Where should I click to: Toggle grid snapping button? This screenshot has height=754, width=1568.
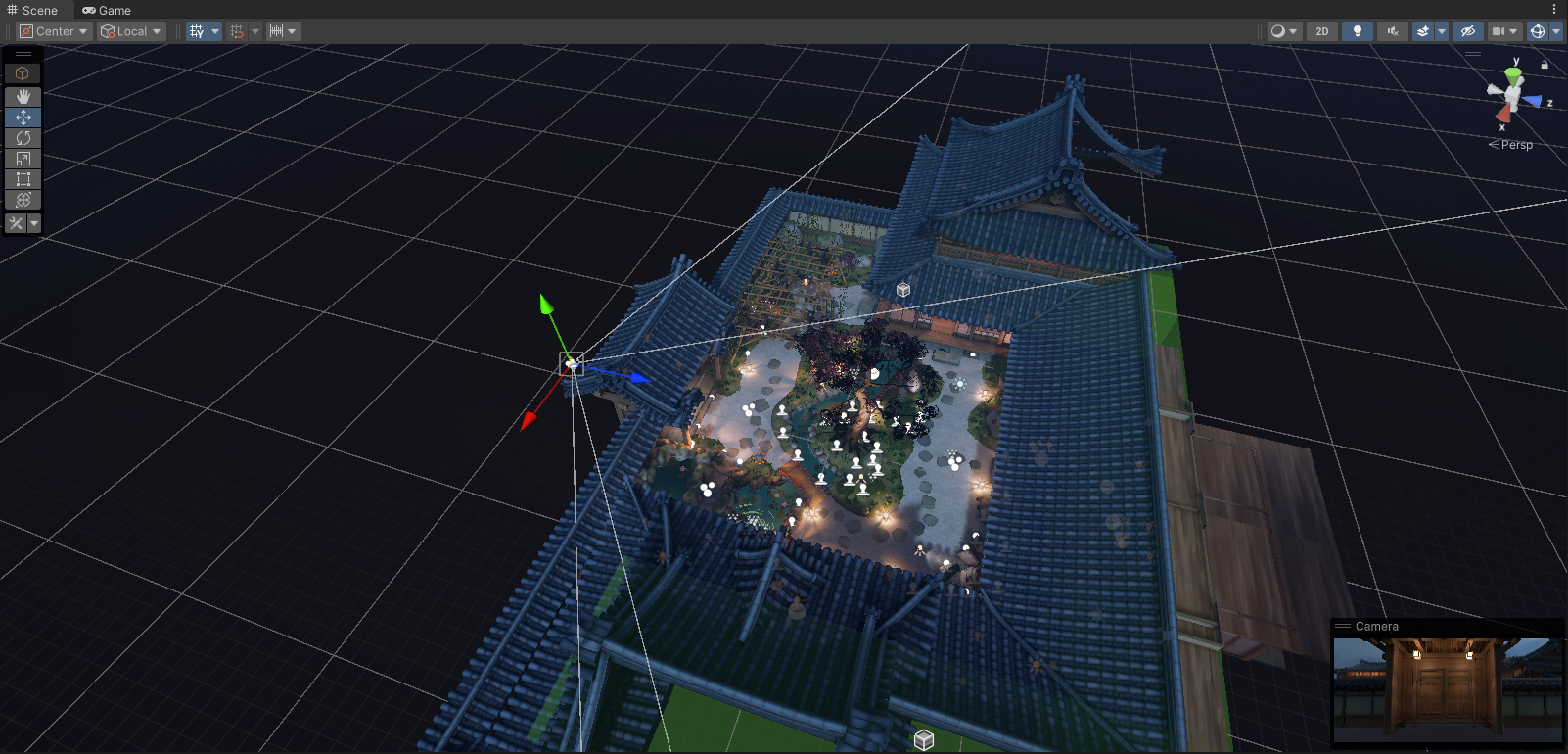pos(237,31)
